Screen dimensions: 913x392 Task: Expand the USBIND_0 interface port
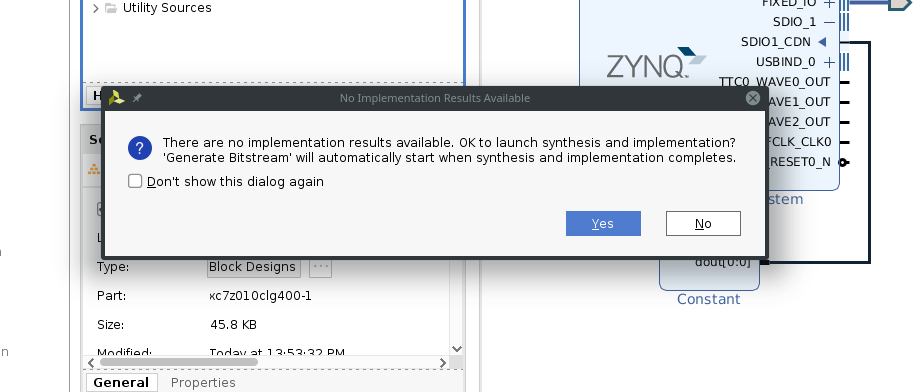tap(830, 62)
